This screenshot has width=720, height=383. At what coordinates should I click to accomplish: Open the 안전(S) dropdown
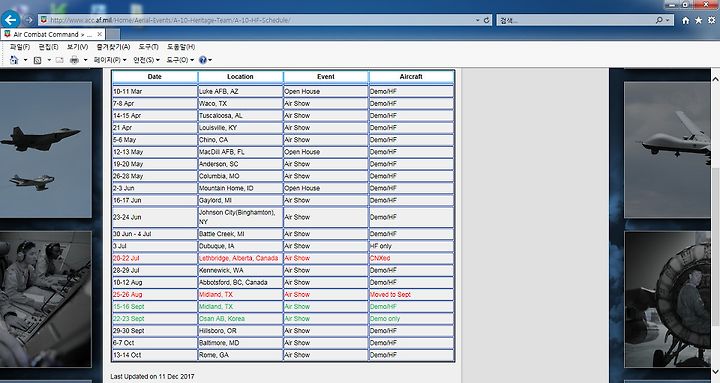[146, 60]
